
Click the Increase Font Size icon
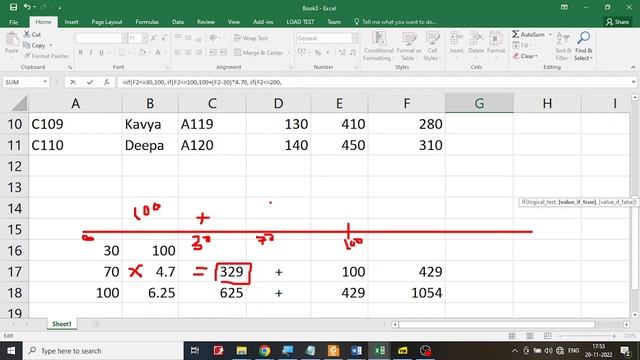tap(154, 38)
